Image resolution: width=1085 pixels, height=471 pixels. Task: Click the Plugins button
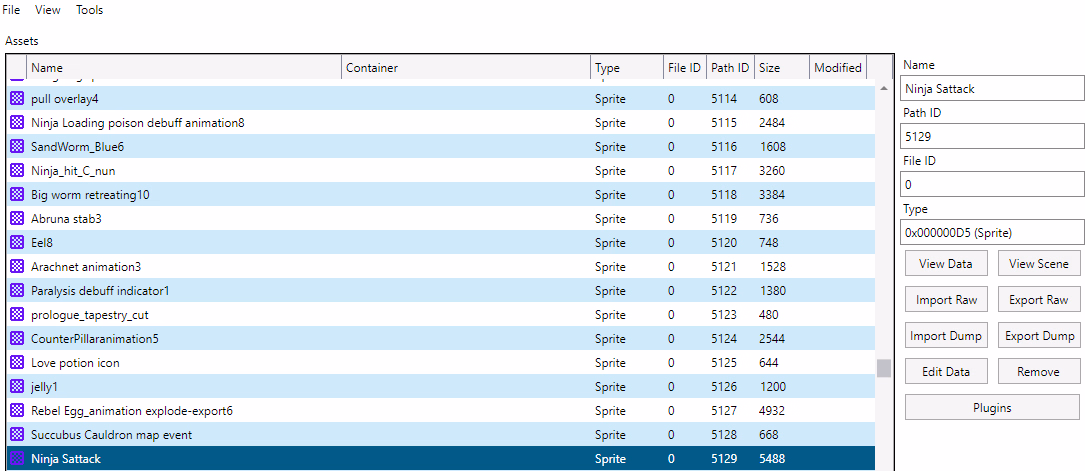[x=991, y=408]
